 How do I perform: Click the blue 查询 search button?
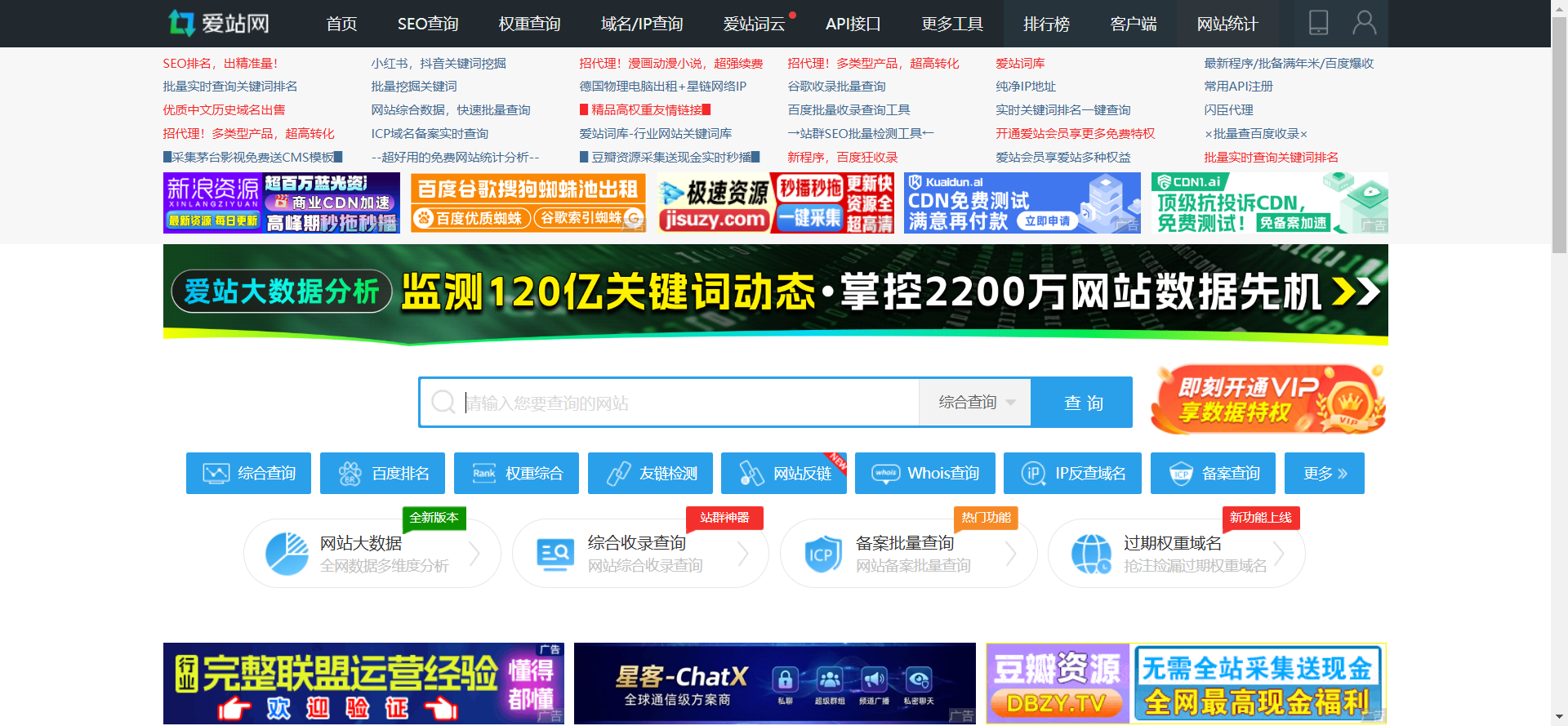pyautogui.click(x=1082, y=402)
